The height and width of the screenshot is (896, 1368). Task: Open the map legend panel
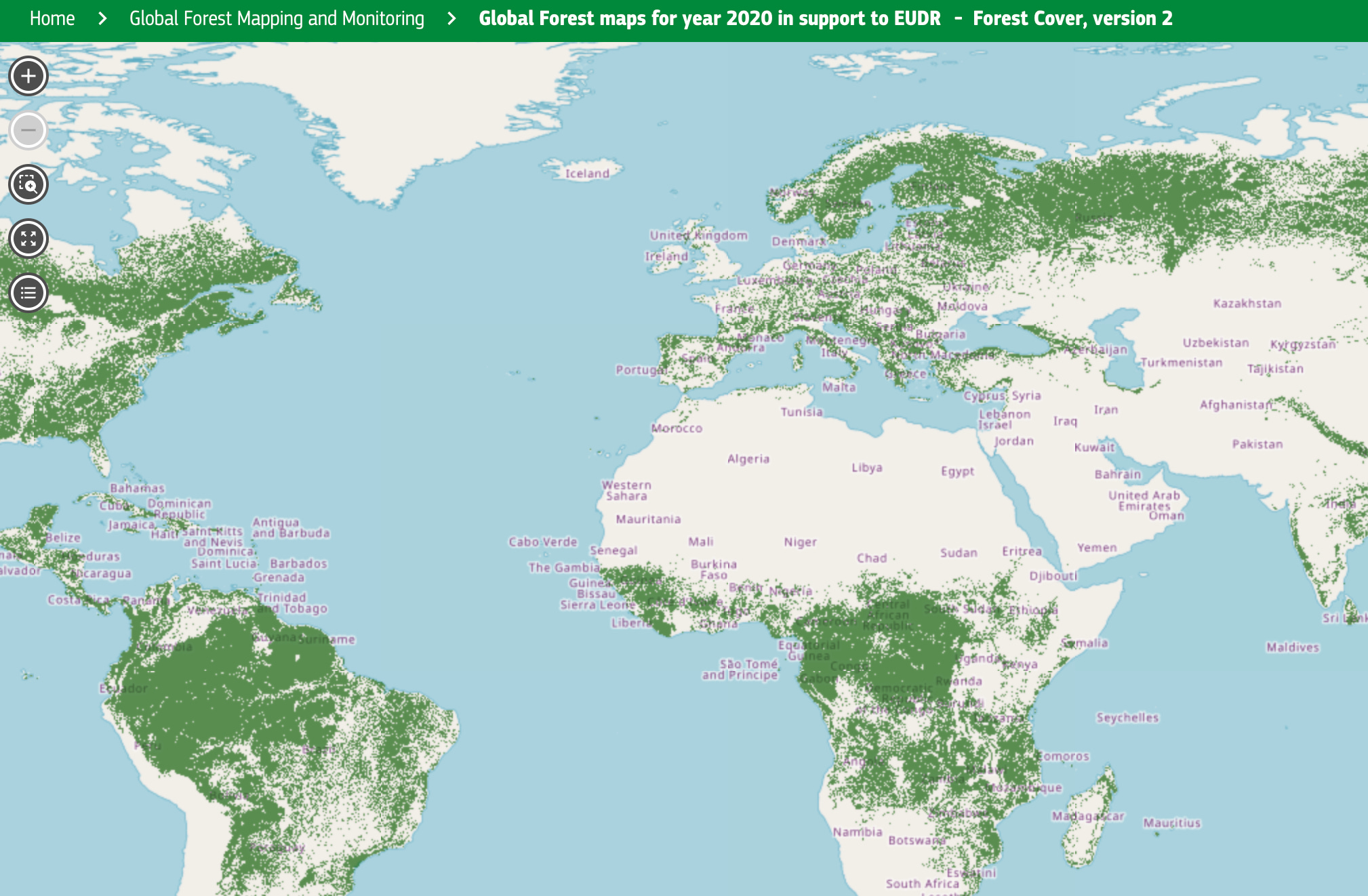[x=28, y=293]
